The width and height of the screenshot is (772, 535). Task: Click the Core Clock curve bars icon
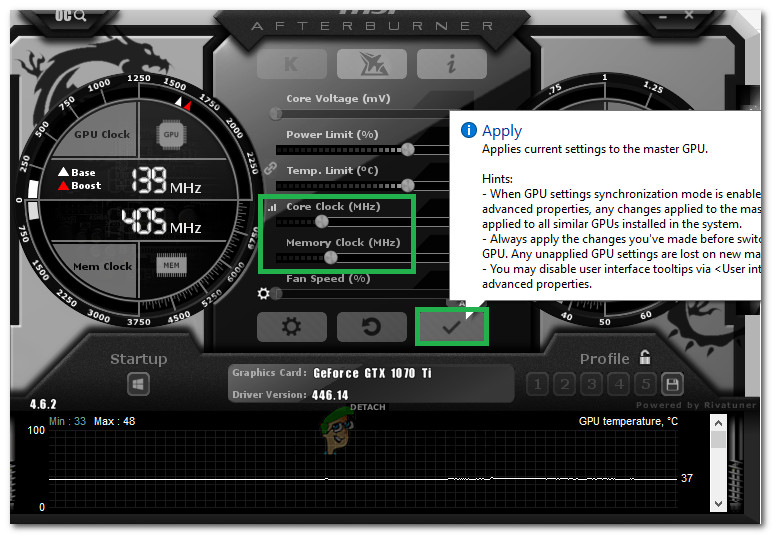pyautogui.click(x=272, y=208)
